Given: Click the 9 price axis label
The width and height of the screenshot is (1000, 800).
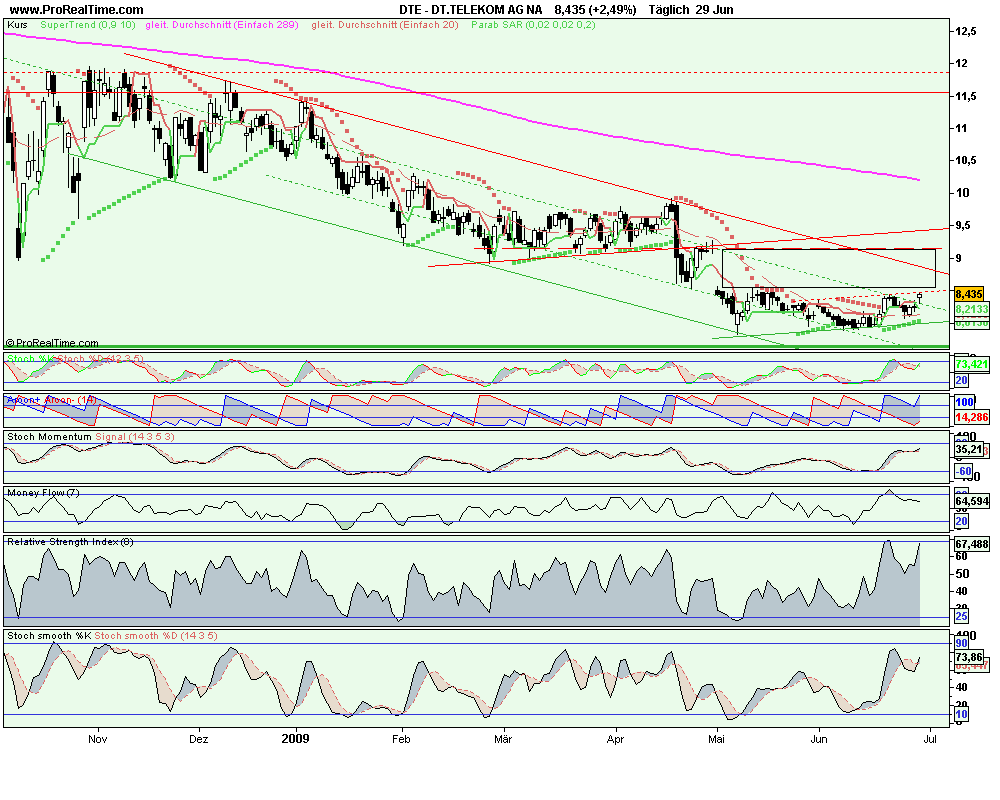Looking at the screenshot, I should [x=958, y=258].
